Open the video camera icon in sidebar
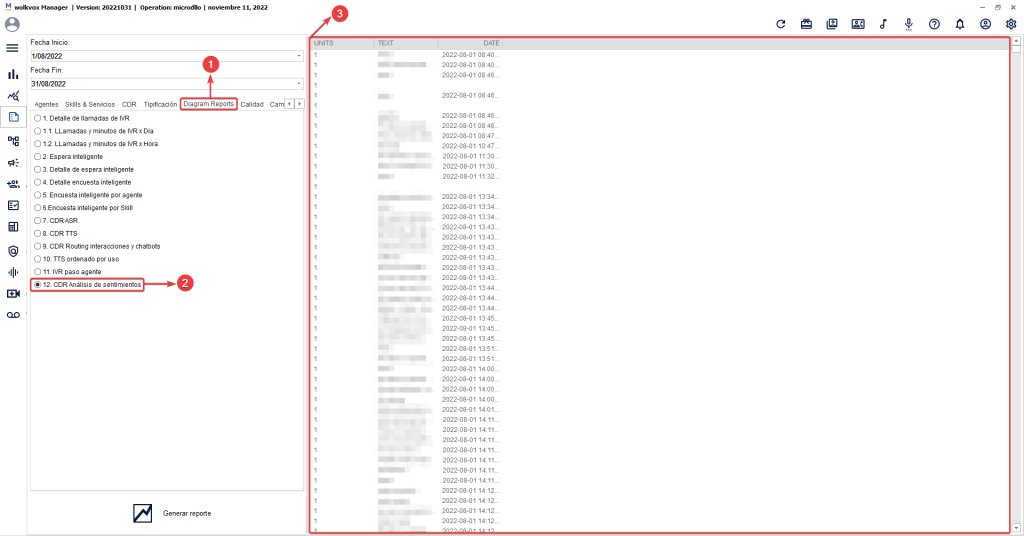Image resolution: width=1024 pixels, height=536 pixels. pos(13,294)
